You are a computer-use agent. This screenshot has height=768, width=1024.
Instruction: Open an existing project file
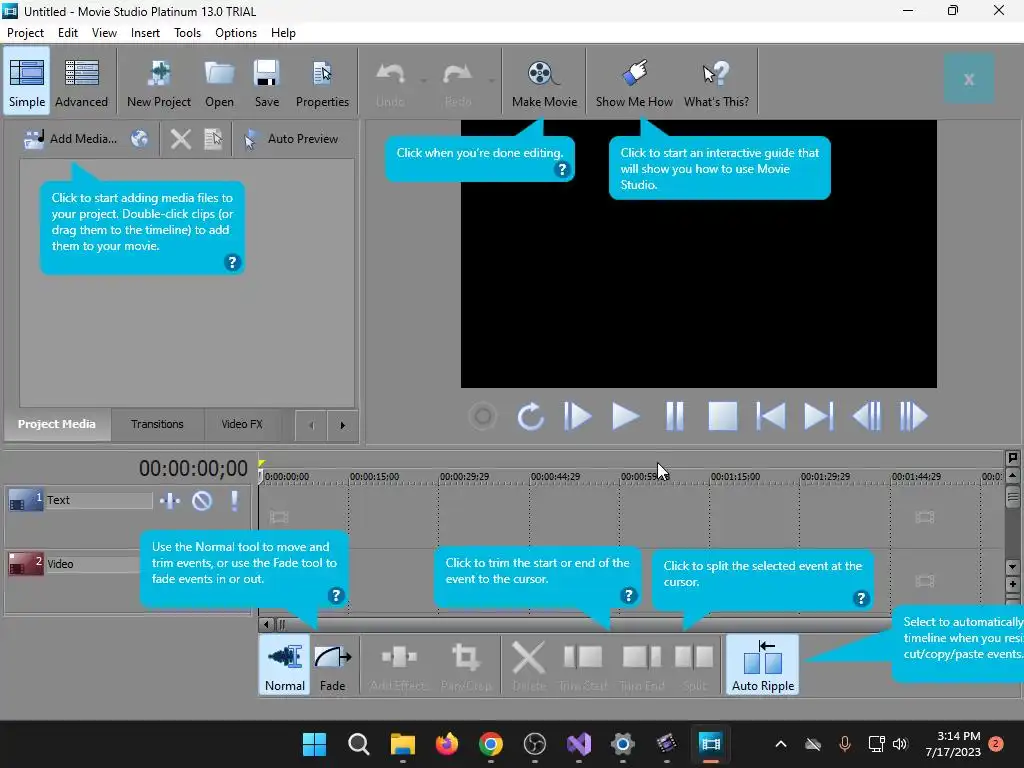(219, 82)
